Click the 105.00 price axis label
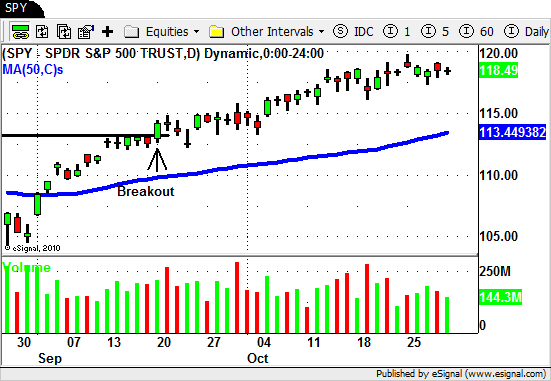Screen dimensions: 551x381 [x=499, y=236]
